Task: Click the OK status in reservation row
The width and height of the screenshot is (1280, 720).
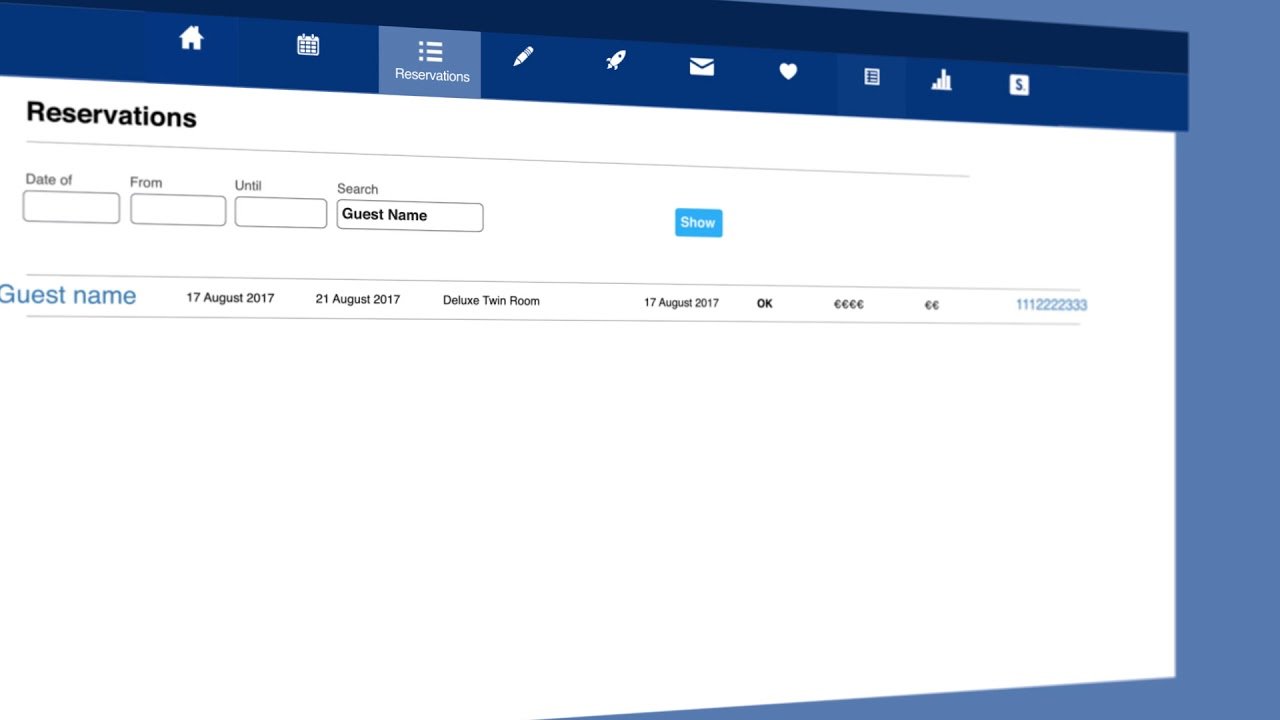Action: click(x=765, y=303)
